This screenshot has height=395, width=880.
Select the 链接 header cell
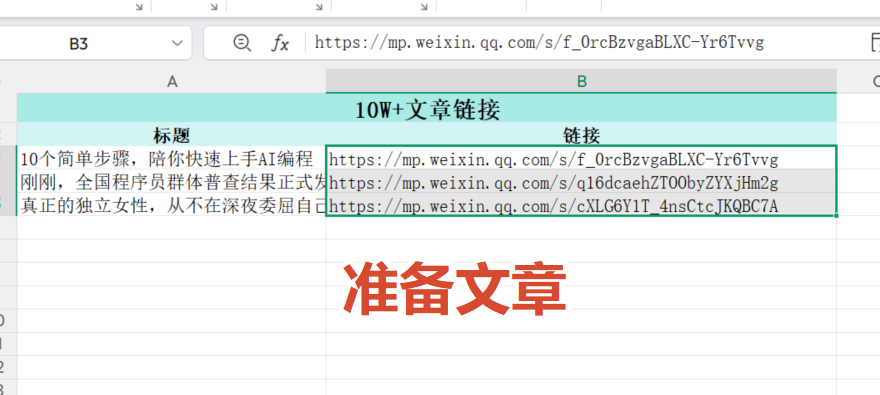[581, 135]
